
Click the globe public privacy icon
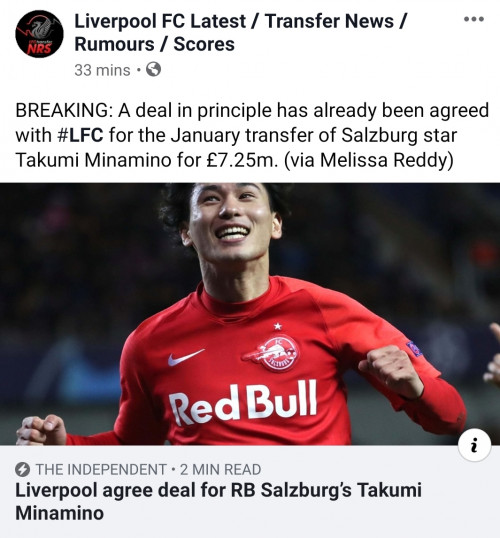[x=153, y=69]
